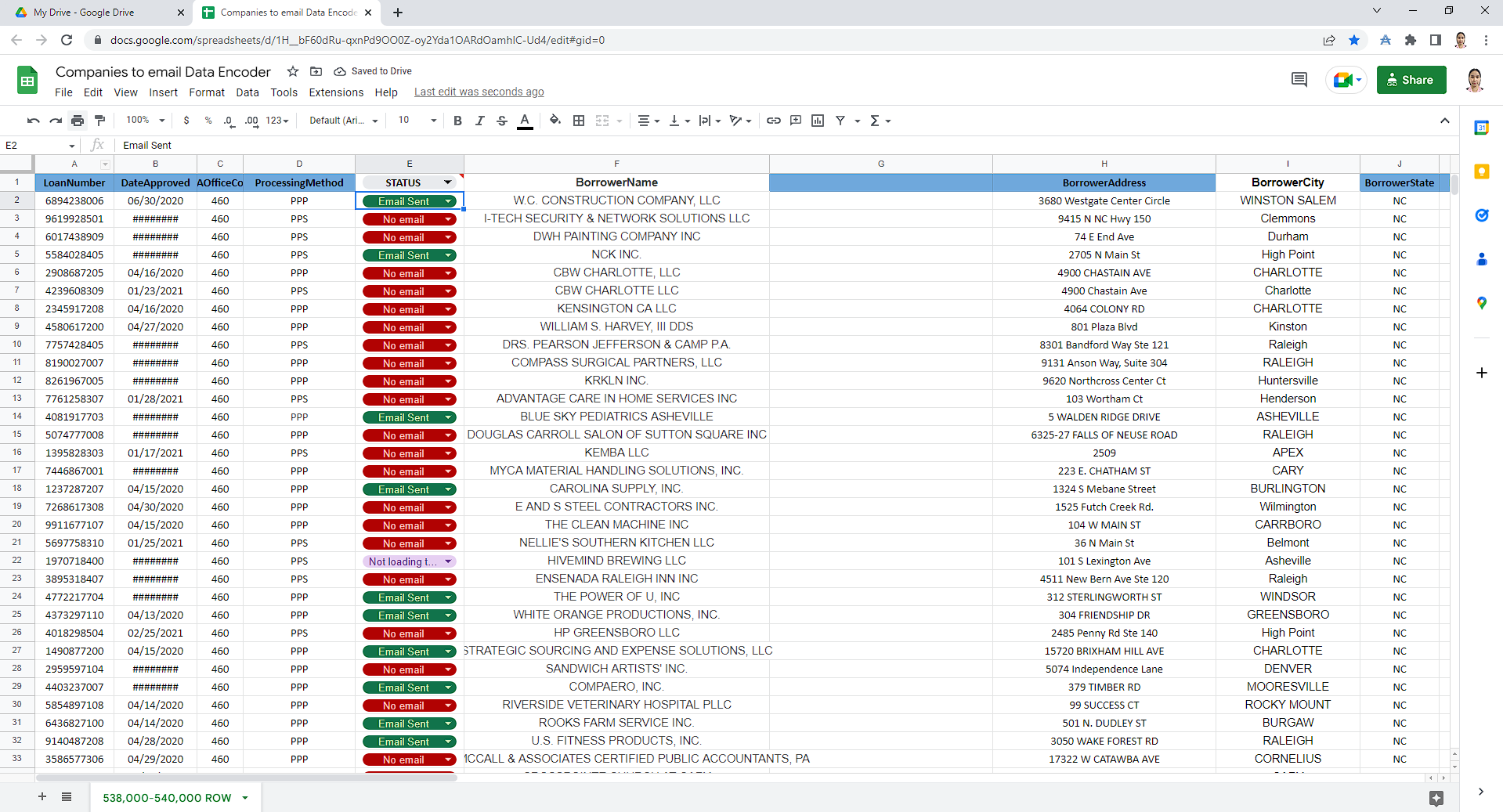
Task: Toggle the Chrome bookmark star
Action: pyautogui.click(x=1354, y=40)
